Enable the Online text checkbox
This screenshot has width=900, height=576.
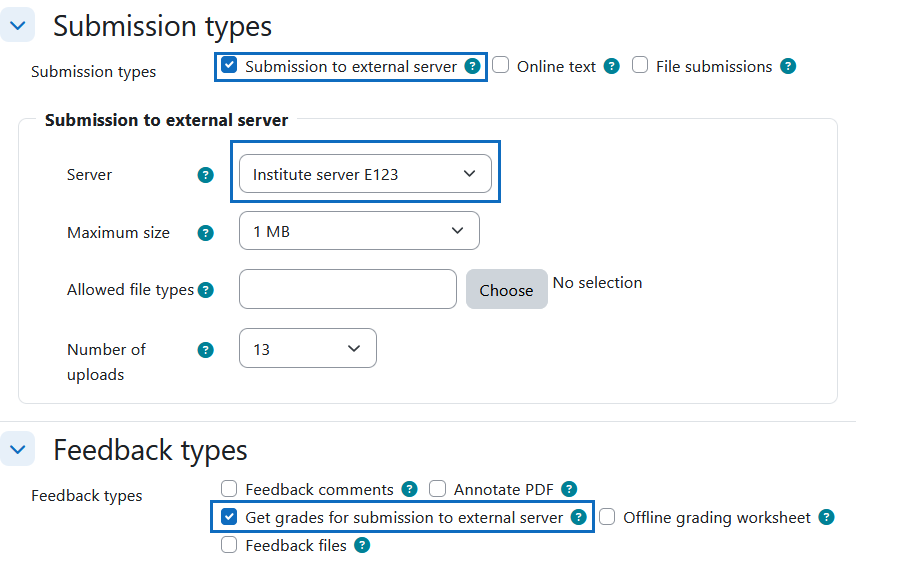501,66
